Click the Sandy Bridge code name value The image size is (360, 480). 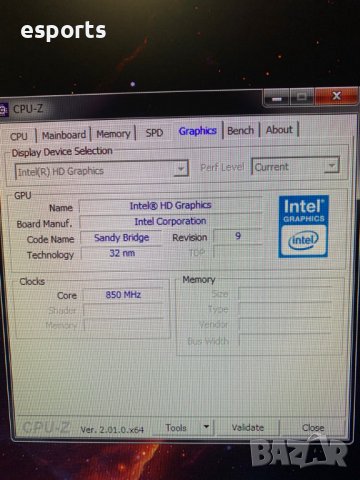121,238
